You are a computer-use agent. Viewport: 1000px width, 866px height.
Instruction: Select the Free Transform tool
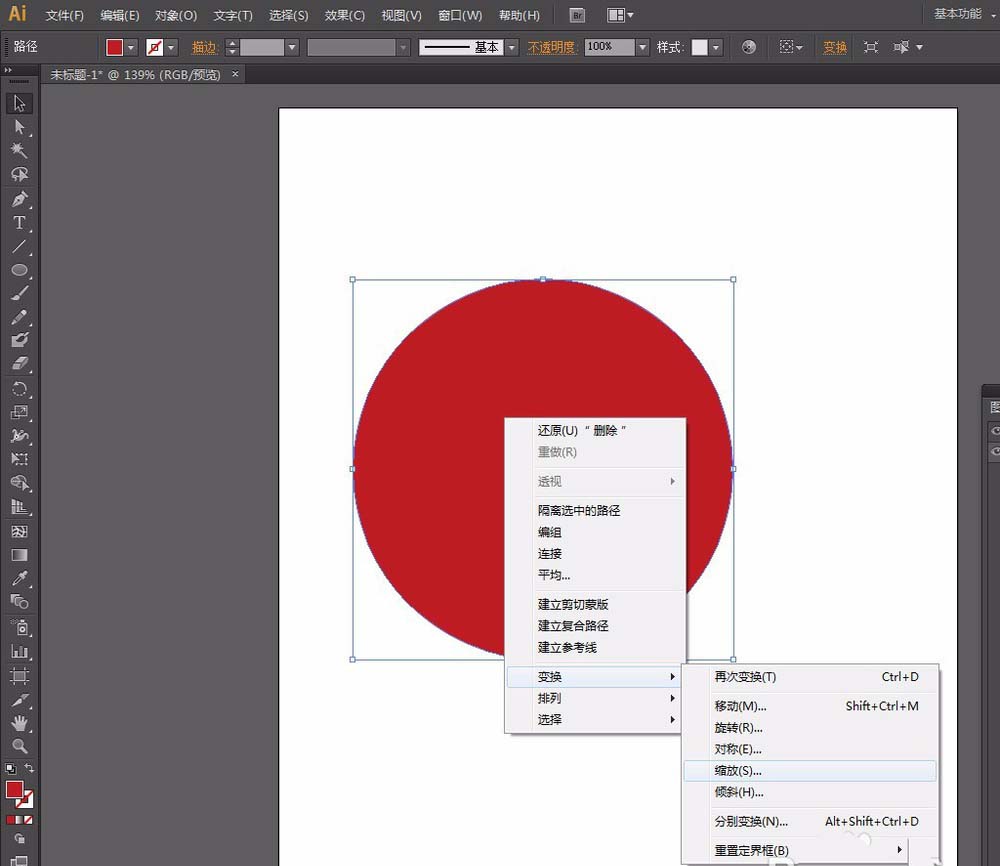[19, 459]
